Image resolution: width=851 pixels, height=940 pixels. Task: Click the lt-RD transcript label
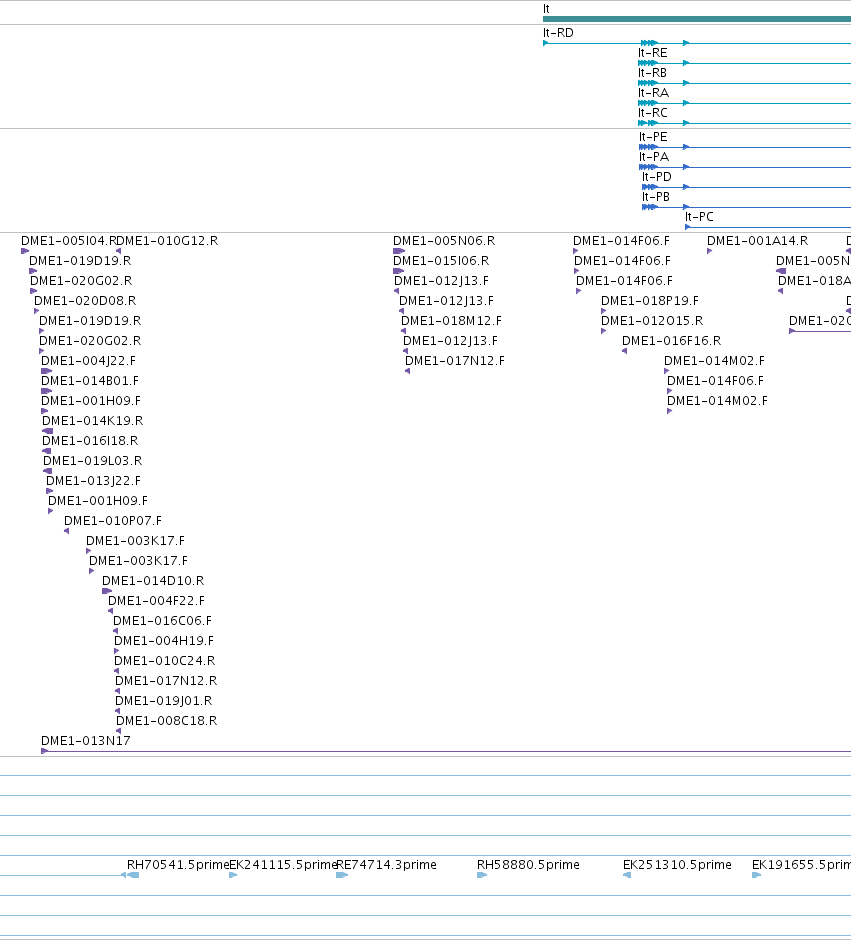tap(558, 33)
